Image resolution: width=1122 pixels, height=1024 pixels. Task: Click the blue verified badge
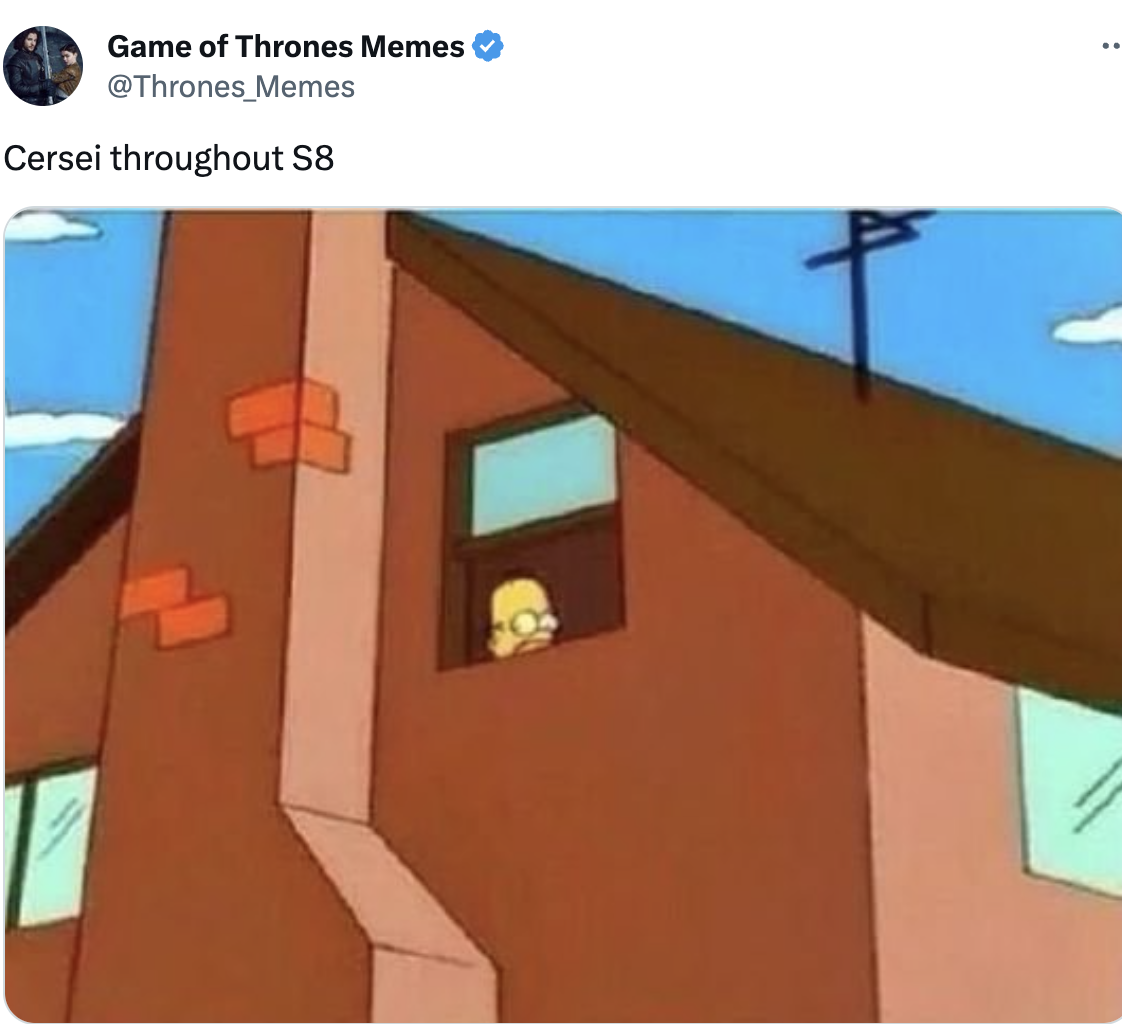(487, 47)
